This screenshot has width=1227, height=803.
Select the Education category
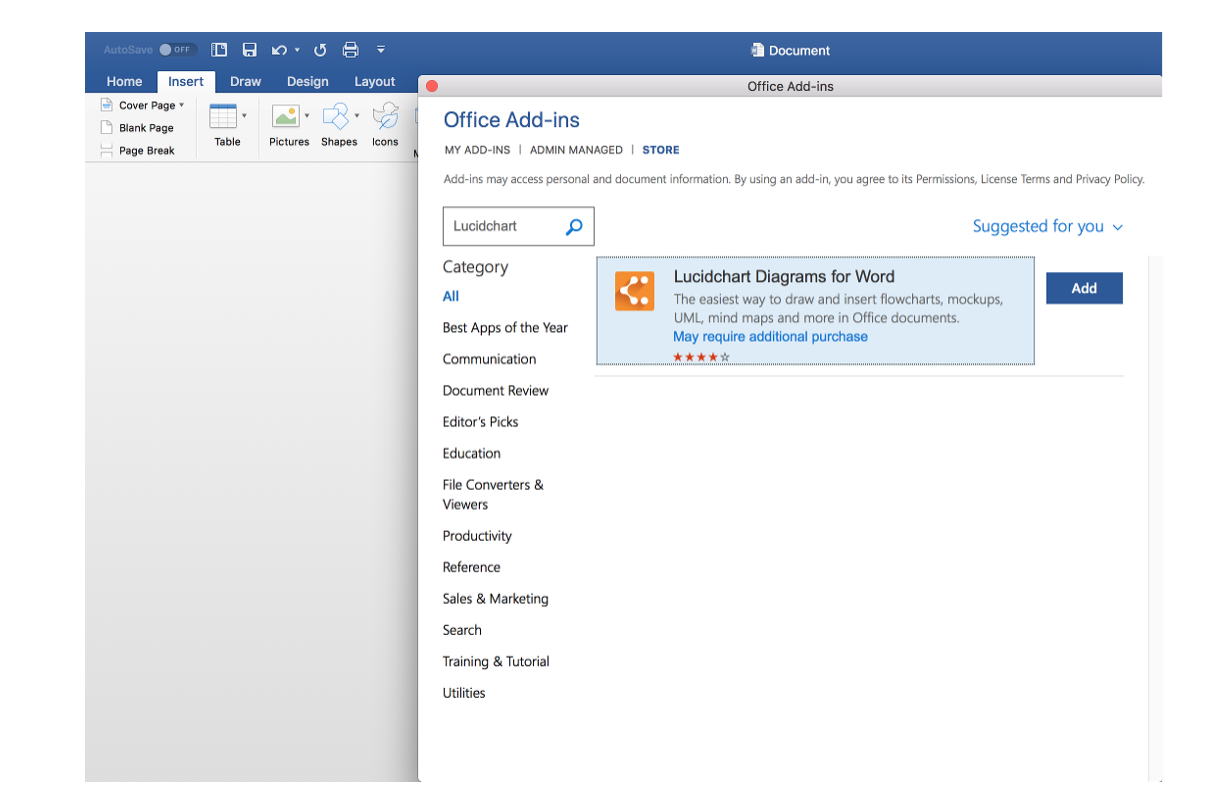coord(472,453)
